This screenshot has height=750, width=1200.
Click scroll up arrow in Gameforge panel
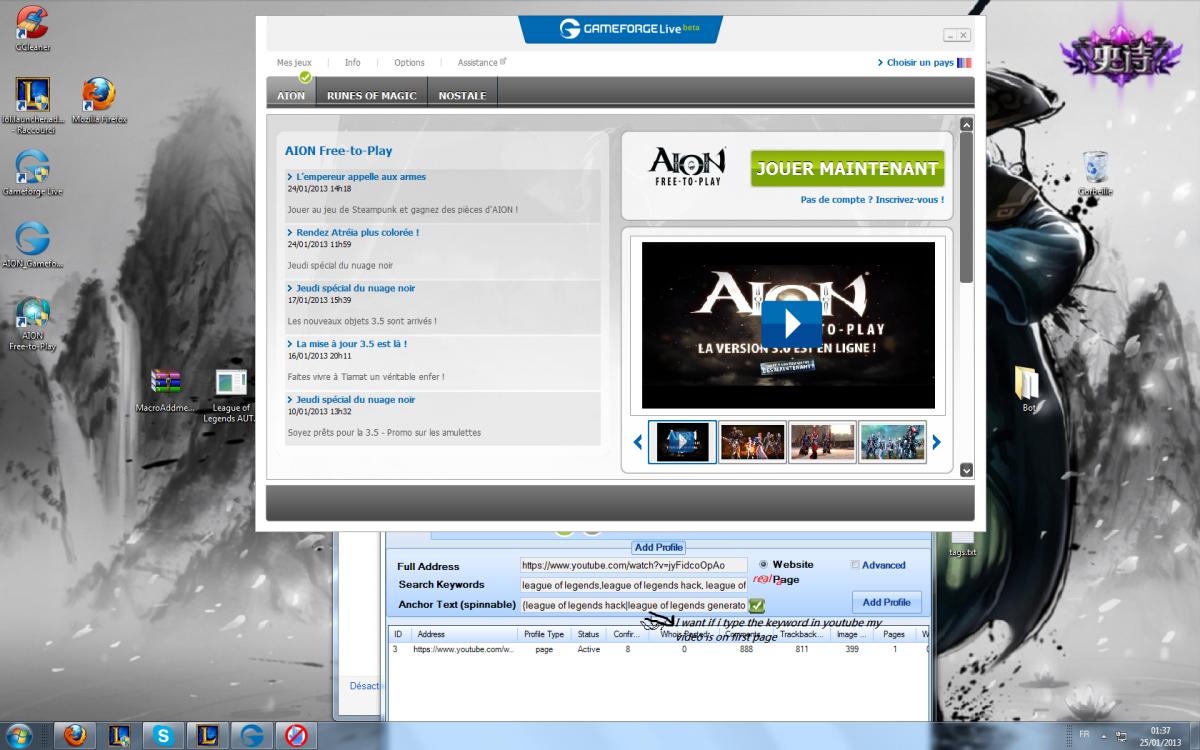[x=966, y=125]
